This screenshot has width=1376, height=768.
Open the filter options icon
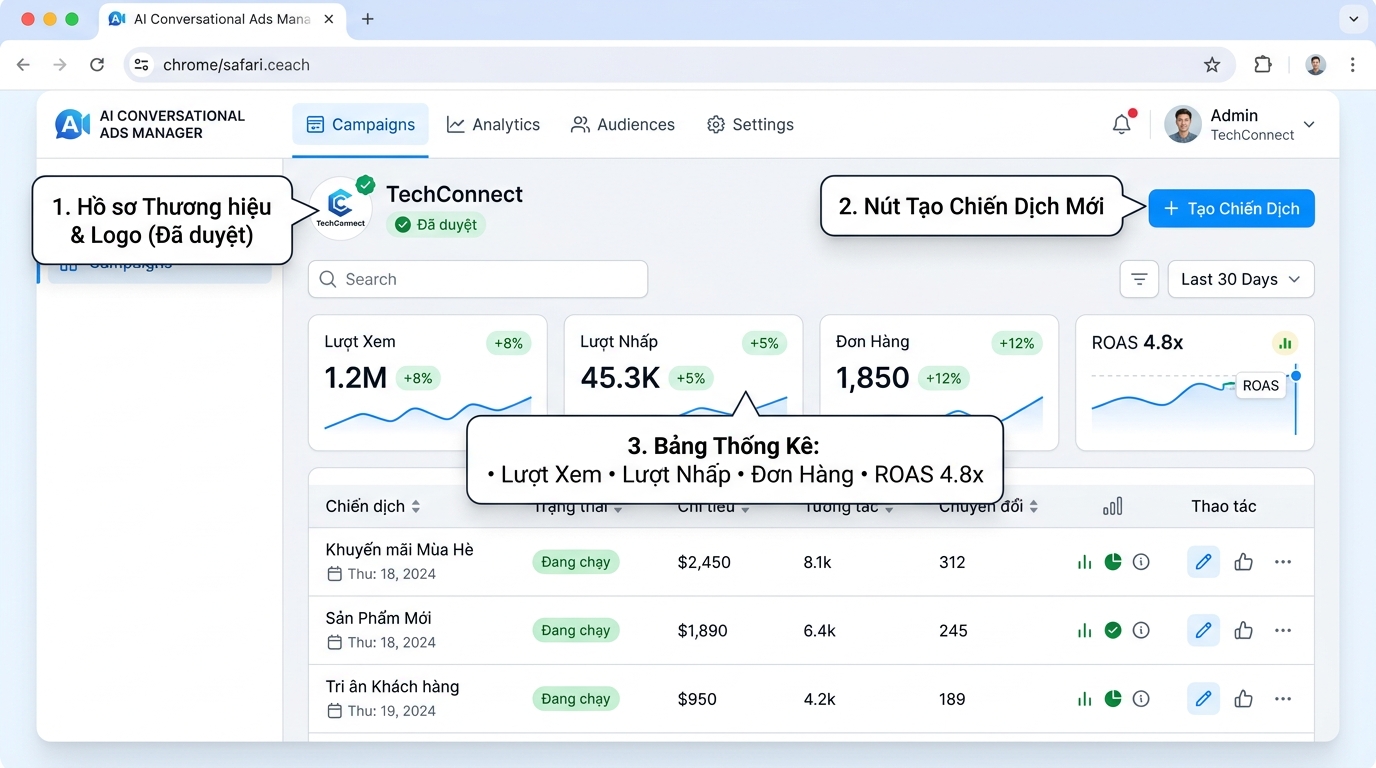[1139, 279]
